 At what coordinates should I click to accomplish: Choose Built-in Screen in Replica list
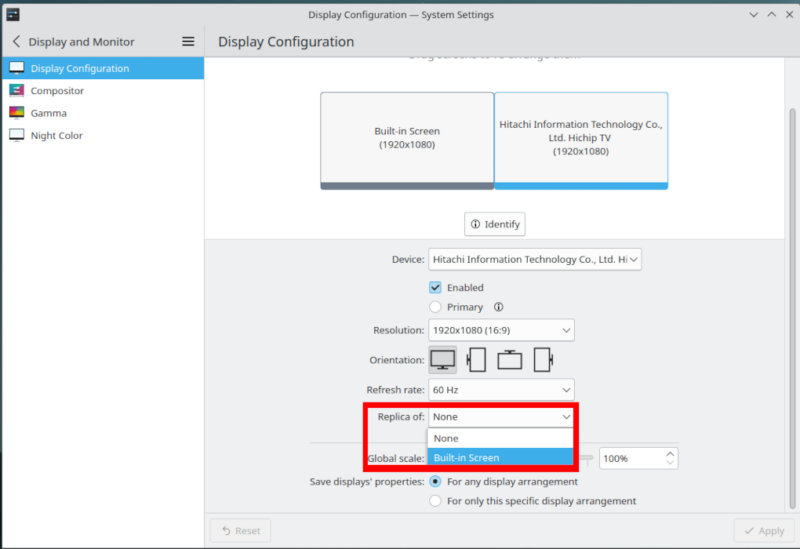[501, 458]
